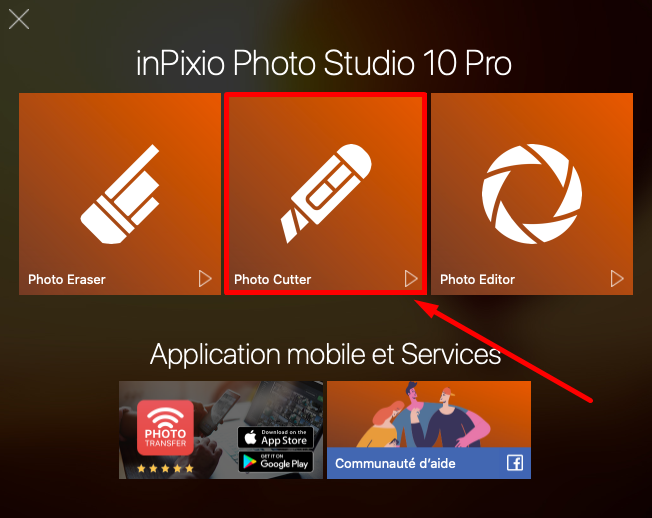Launch Photo Editor via its play arrow

[x=617, y=279]
